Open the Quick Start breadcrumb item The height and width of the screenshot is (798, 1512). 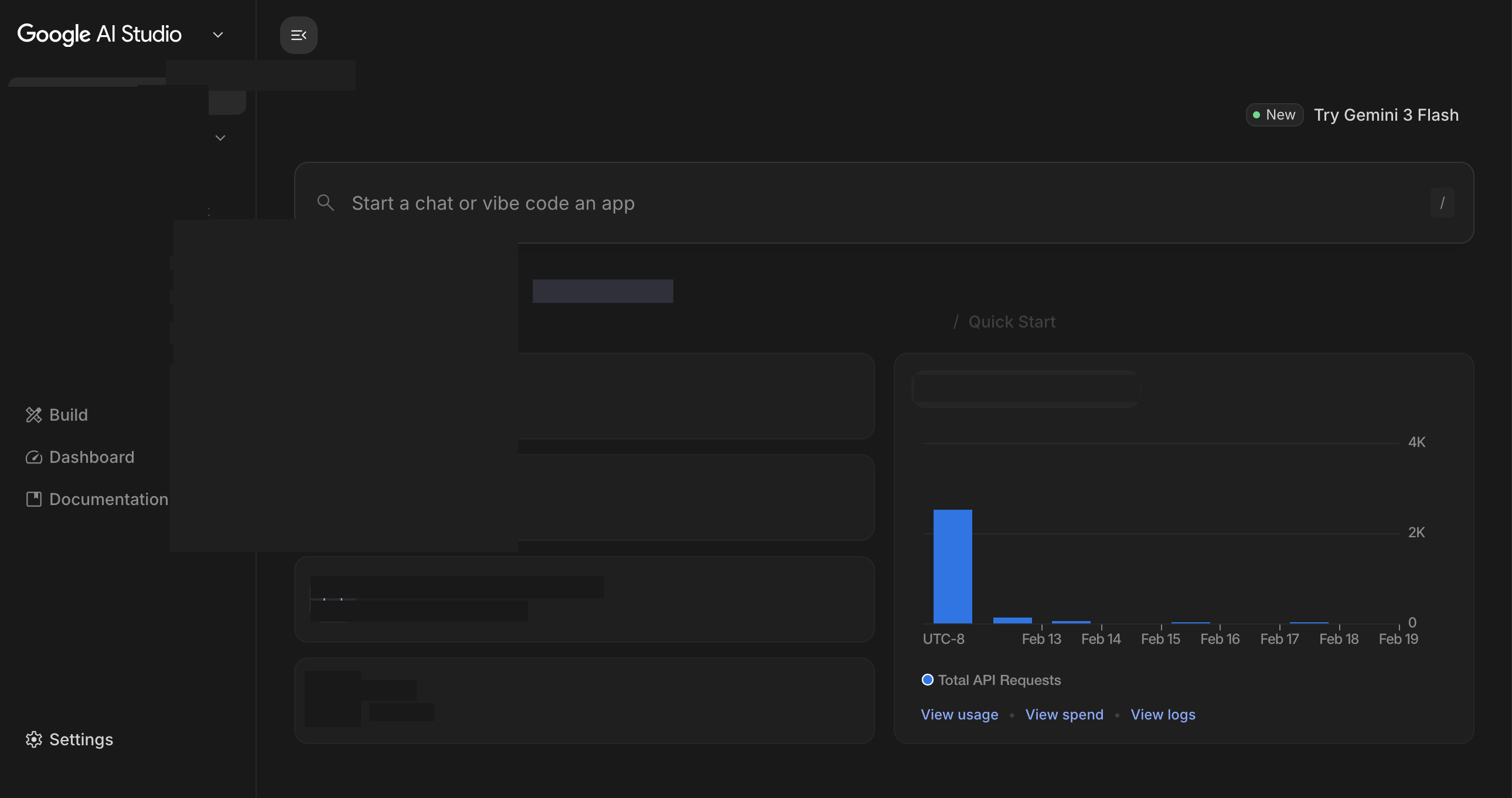pos(1011,322)
